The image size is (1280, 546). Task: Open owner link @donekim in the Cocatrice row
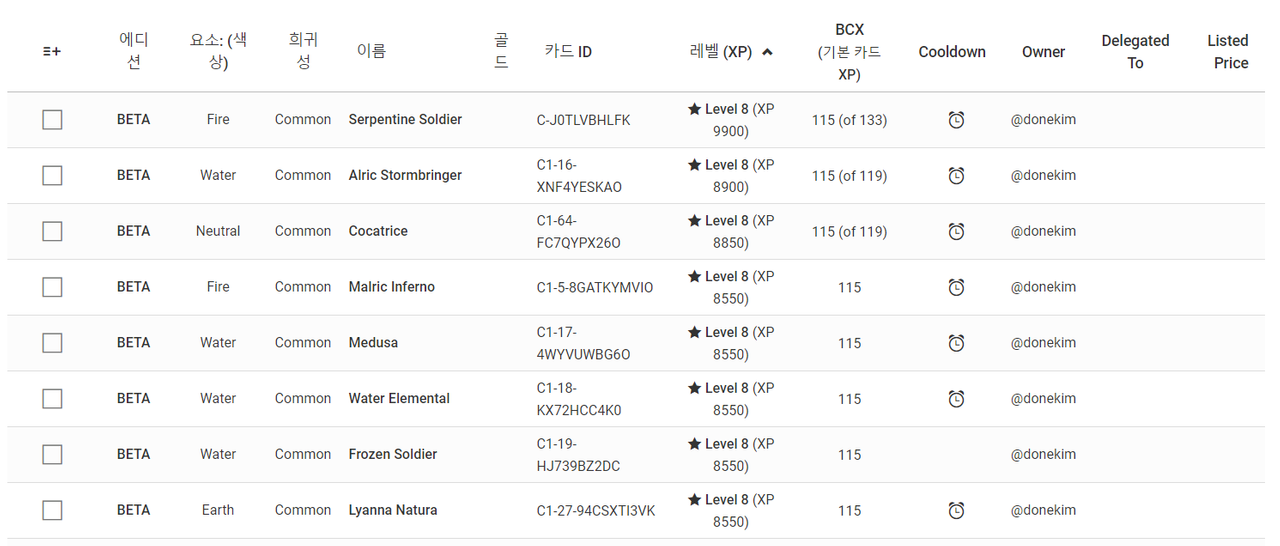coord(1043,231)
